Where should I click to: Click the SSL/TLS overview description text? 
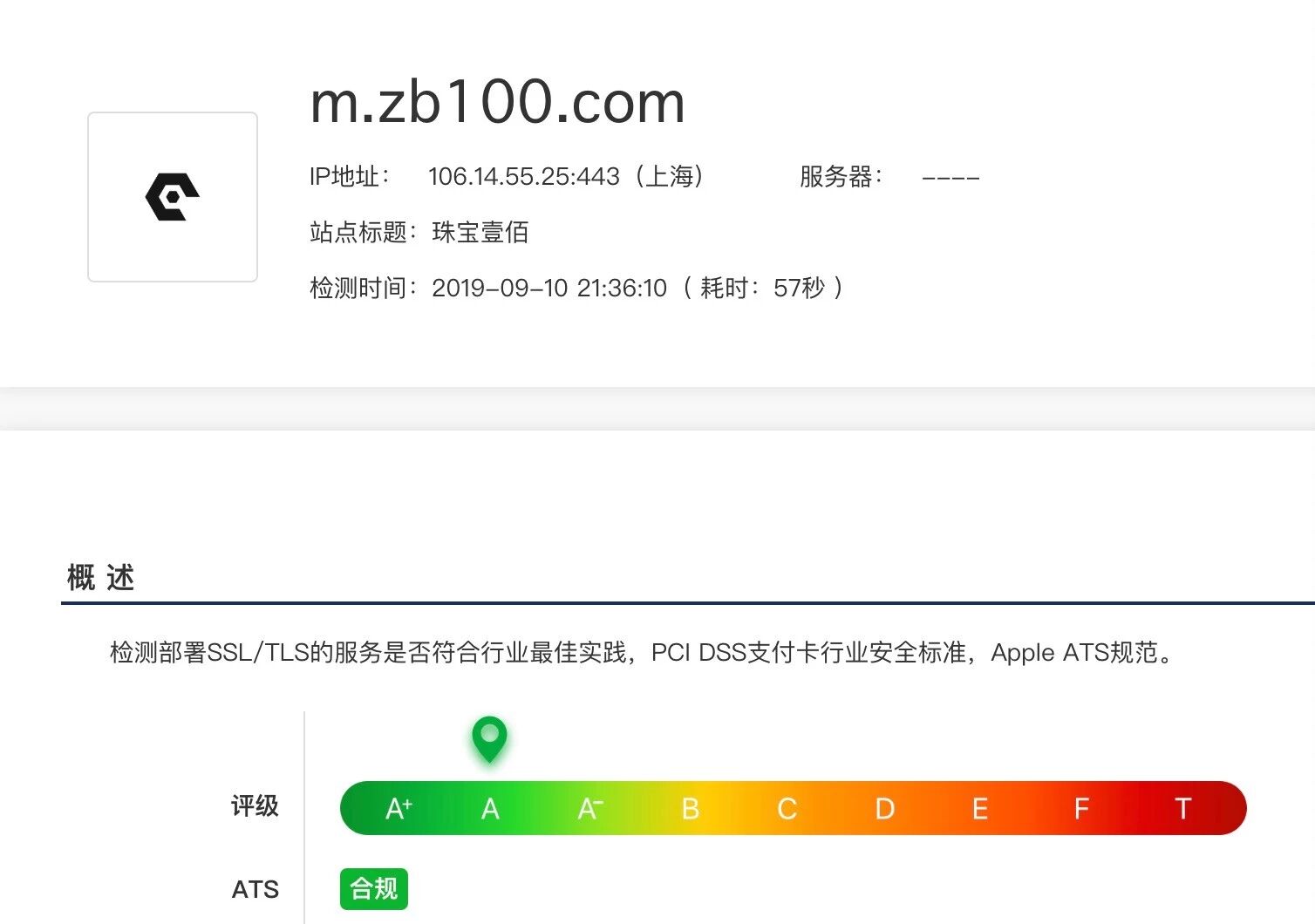pyautogui.click(x=642, y=652)
